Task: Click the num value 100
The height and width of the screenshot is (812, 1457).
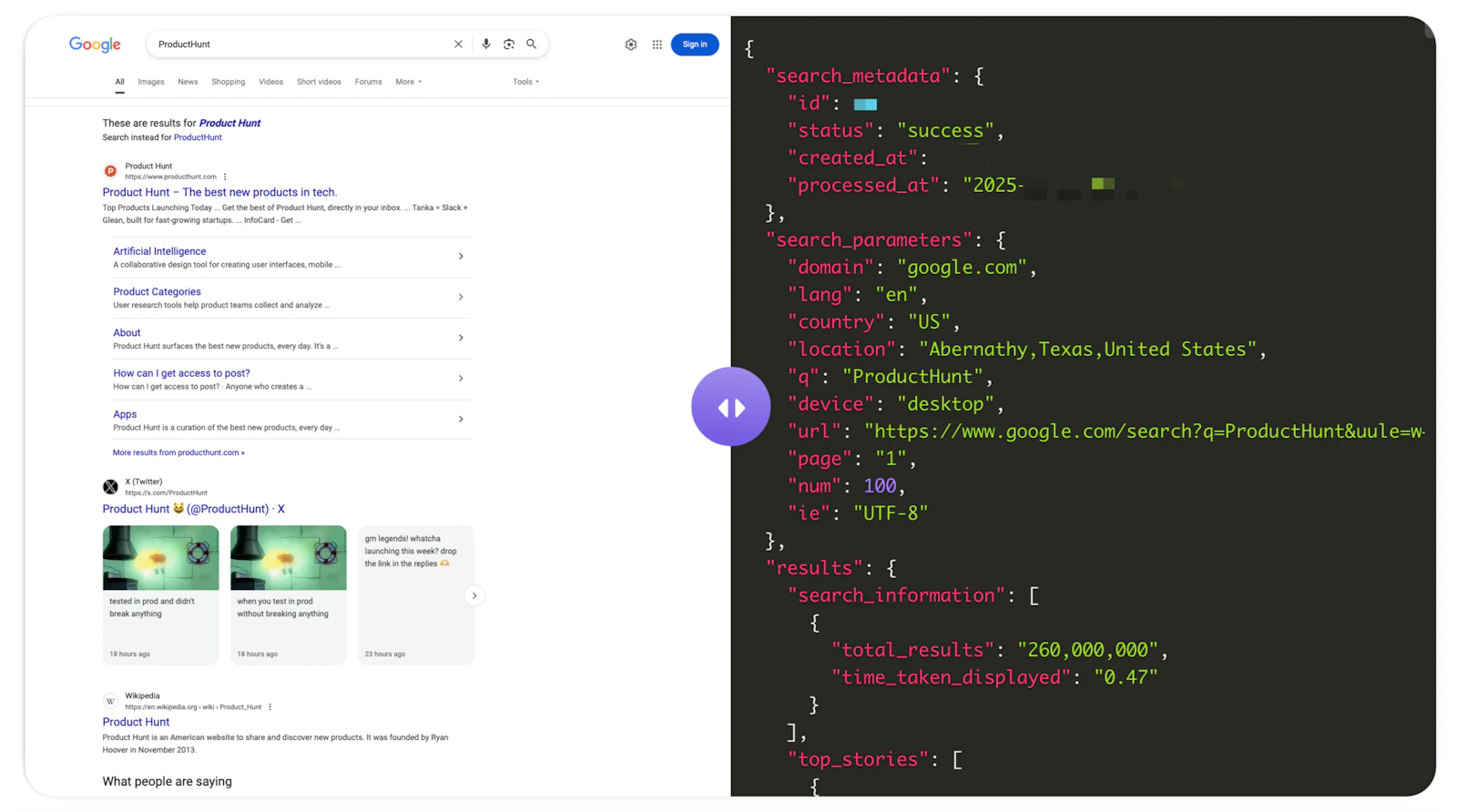Action: pyautogui.click(x=880, y=485)
